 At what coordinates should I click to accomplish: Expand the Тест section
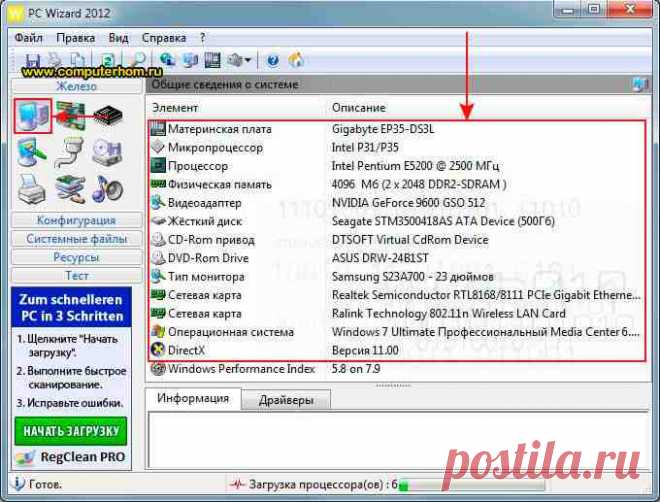77,276
